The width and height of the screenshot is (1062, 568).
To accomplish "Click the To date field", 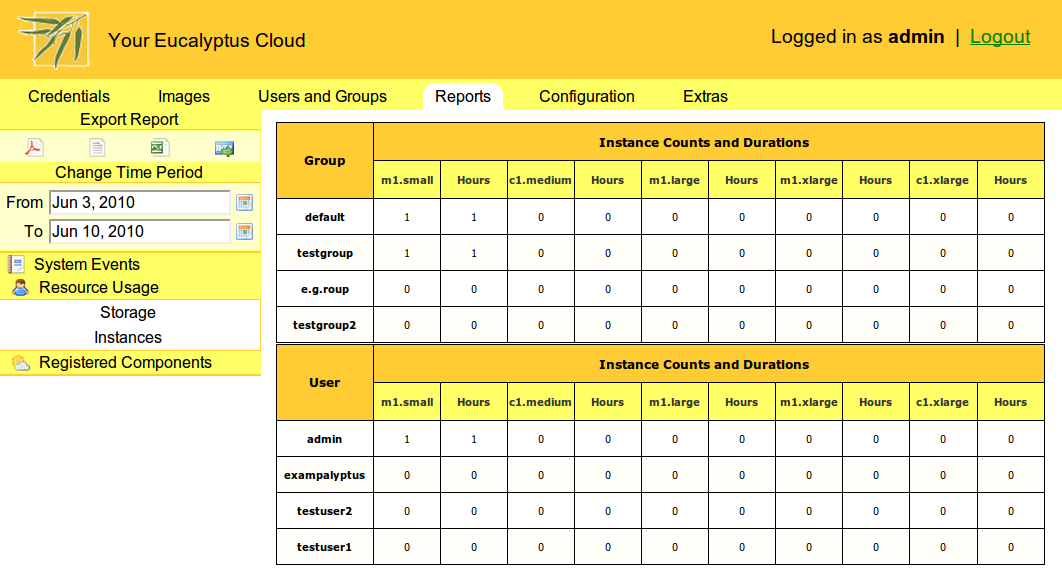I will click(x=140, y=232).
